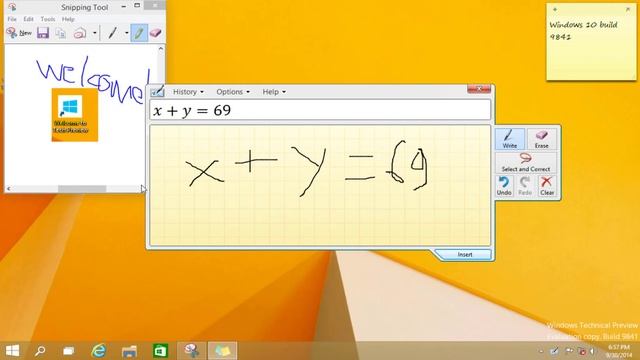The width and height of the screenshot is (640, 360).
Task: Toggle the Highlighter tool in Snipping Tool
Action: pos(139,33)
